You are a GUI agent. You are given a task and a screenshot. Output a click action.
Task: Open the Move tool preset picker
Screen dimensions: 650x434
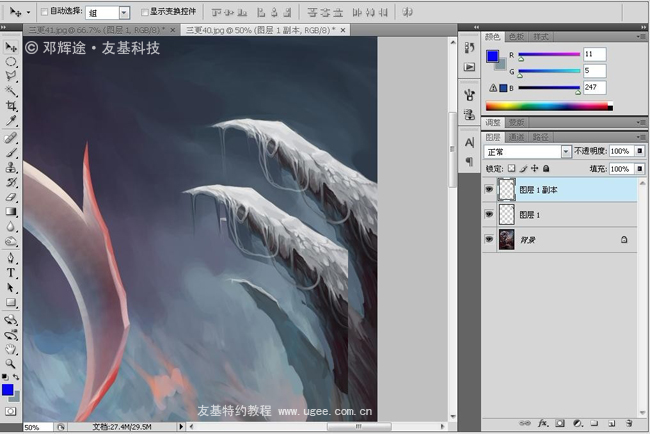(28, 12)
